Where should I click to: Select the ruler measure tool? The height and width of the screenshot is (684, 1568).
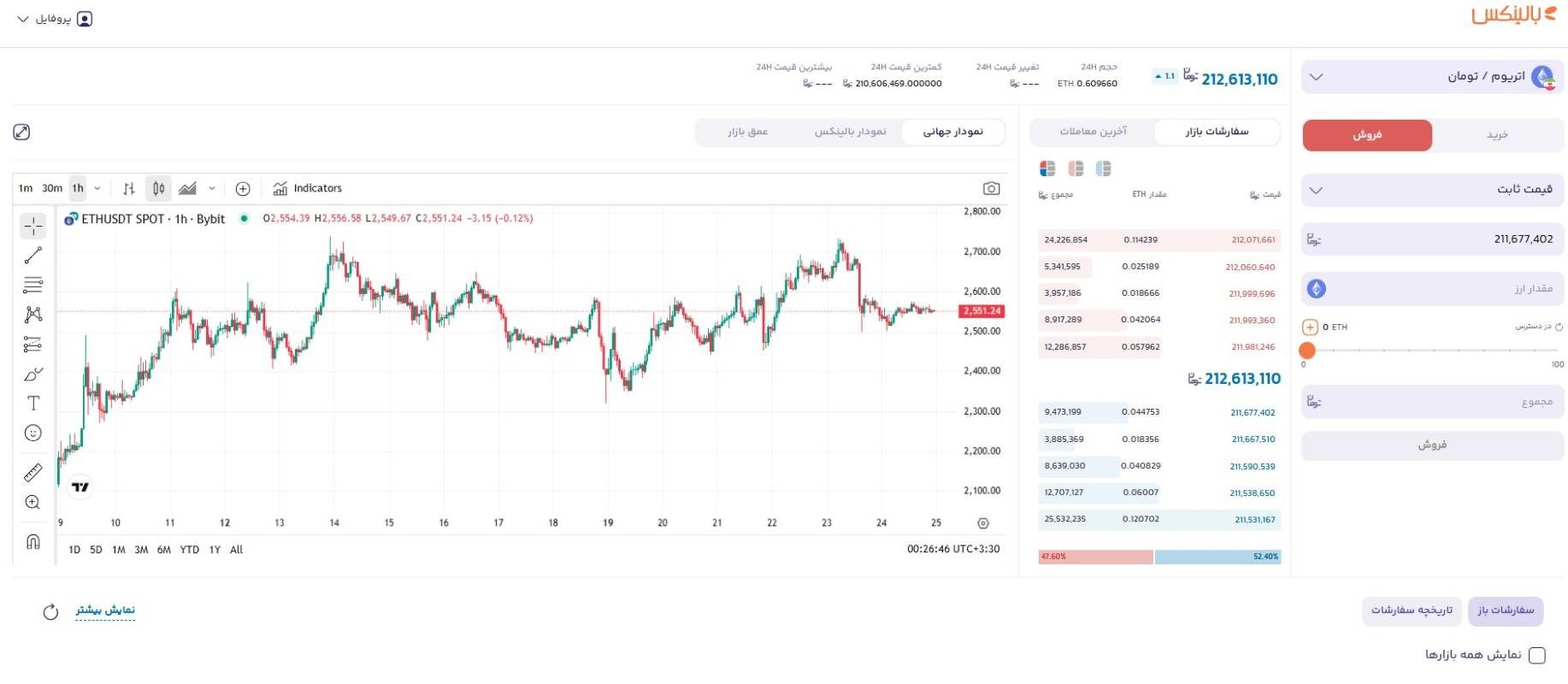tap(33, 473)
